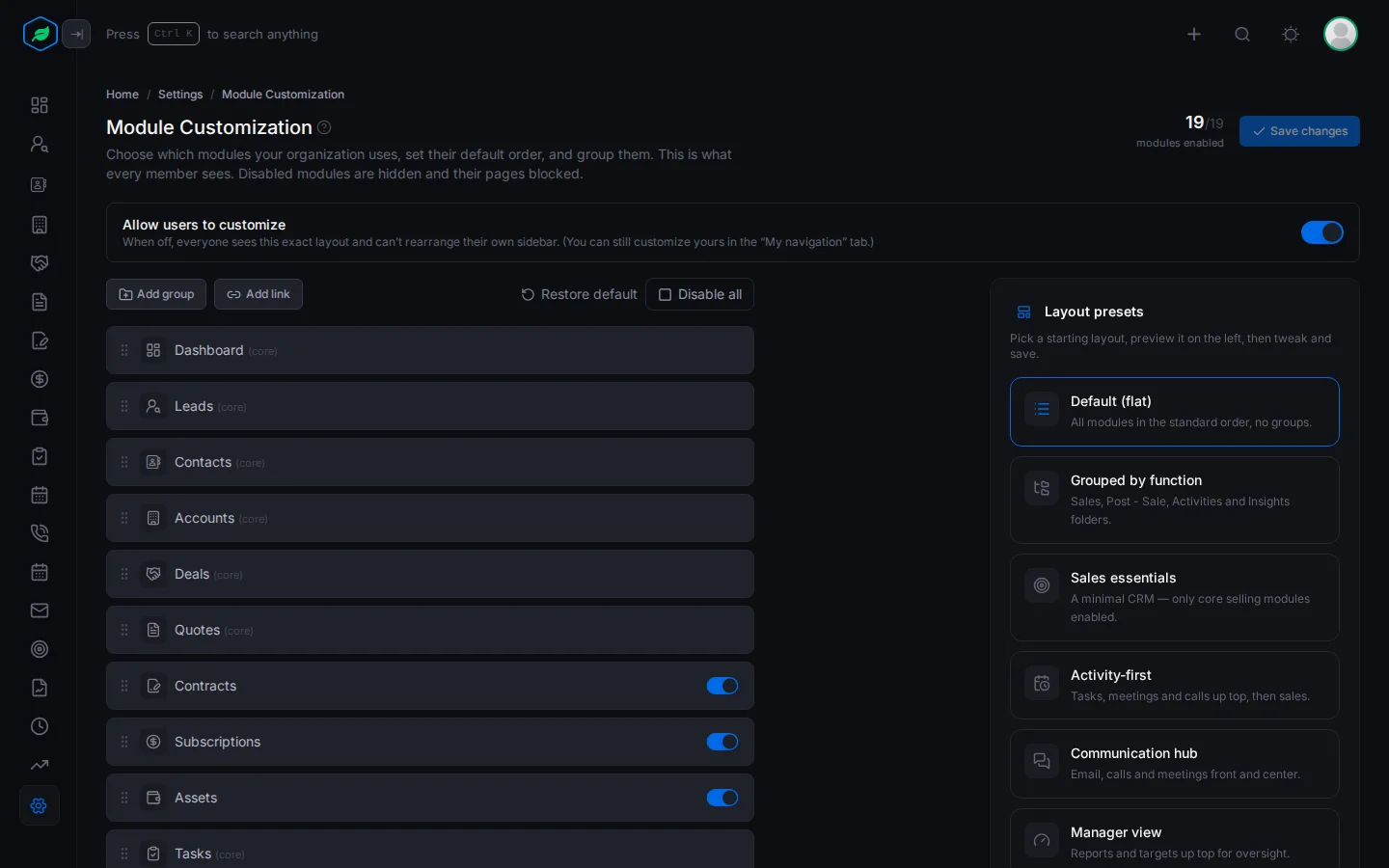1389x868 pixels.
Task: Open Deals handshake icon in sidebar
Action: [40, 263]
